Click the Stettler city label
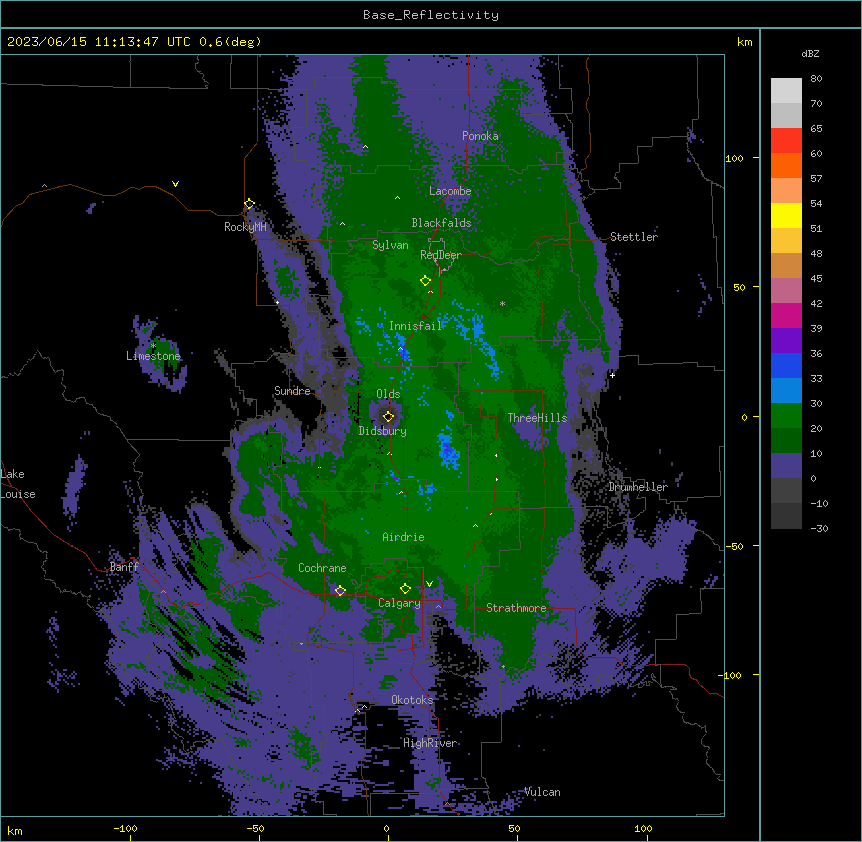 click(633, 237)
